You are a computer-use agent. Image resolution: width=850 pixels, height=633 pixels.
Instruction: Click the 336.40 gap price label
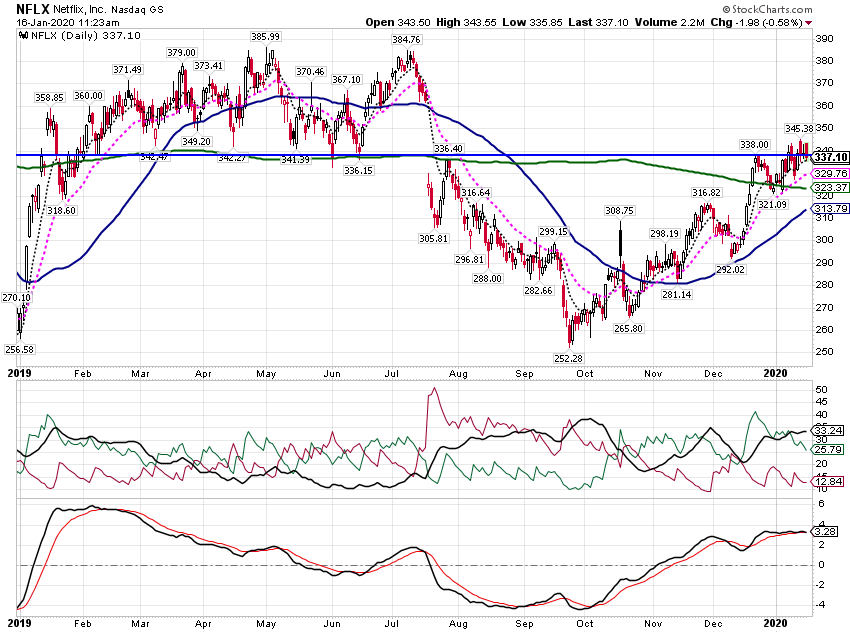(x=448, y=148)
